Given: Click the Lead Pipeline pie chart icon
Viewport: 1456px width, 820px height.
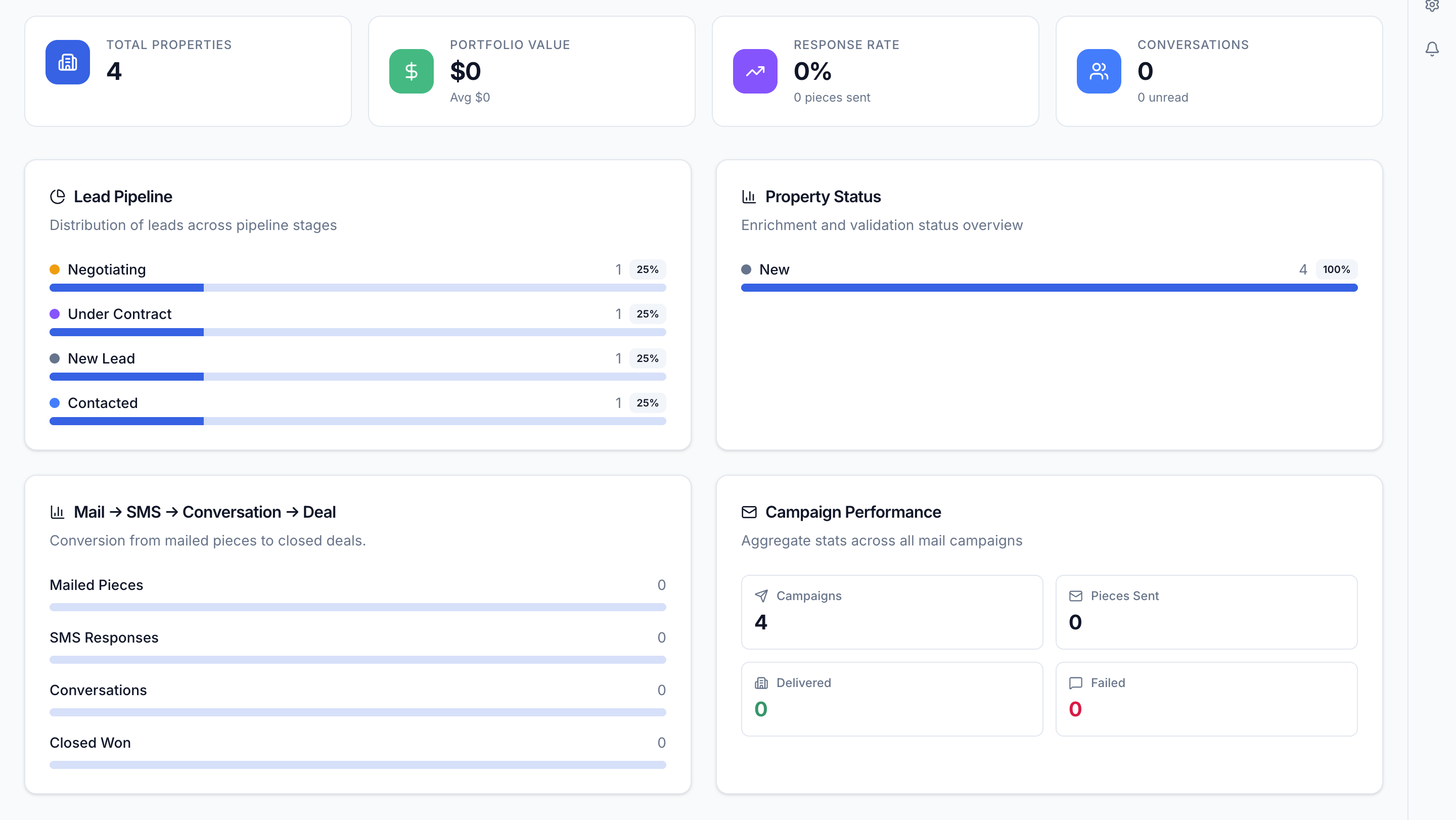Looking at the screenshot, I should point(58,197).
